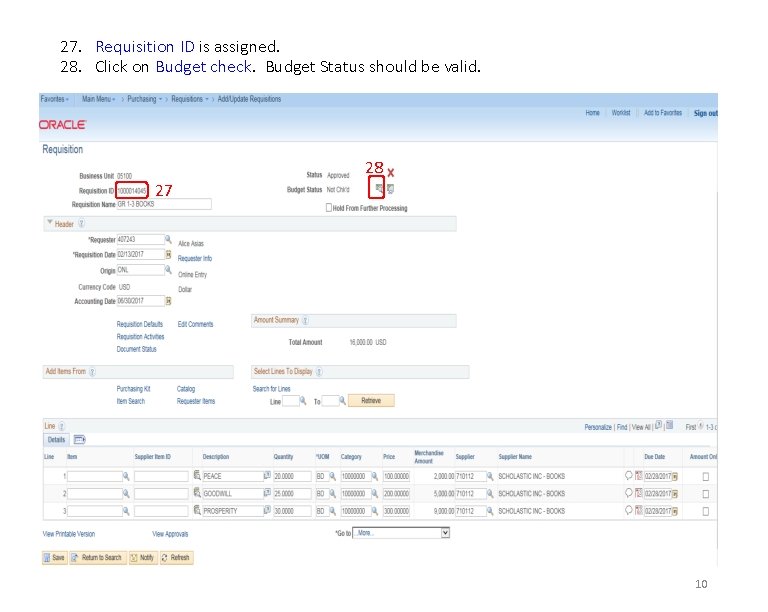Open Requester Items link
The width and height of the screenshot is (768, 612).
[196, 401]
